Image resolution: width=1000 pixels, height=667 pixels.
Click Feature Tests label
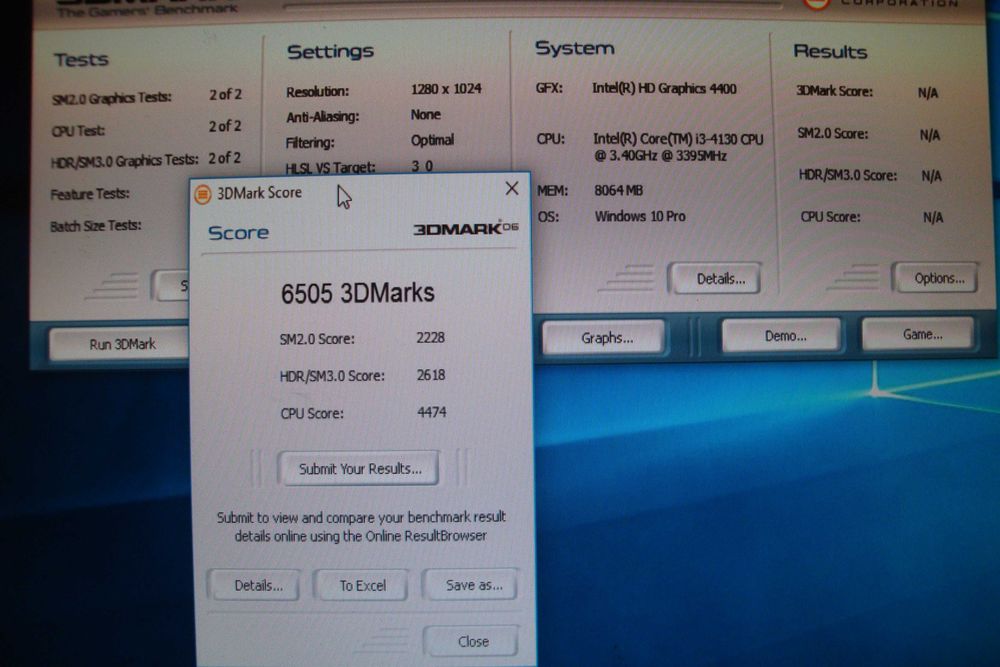(x=89, y=194)
